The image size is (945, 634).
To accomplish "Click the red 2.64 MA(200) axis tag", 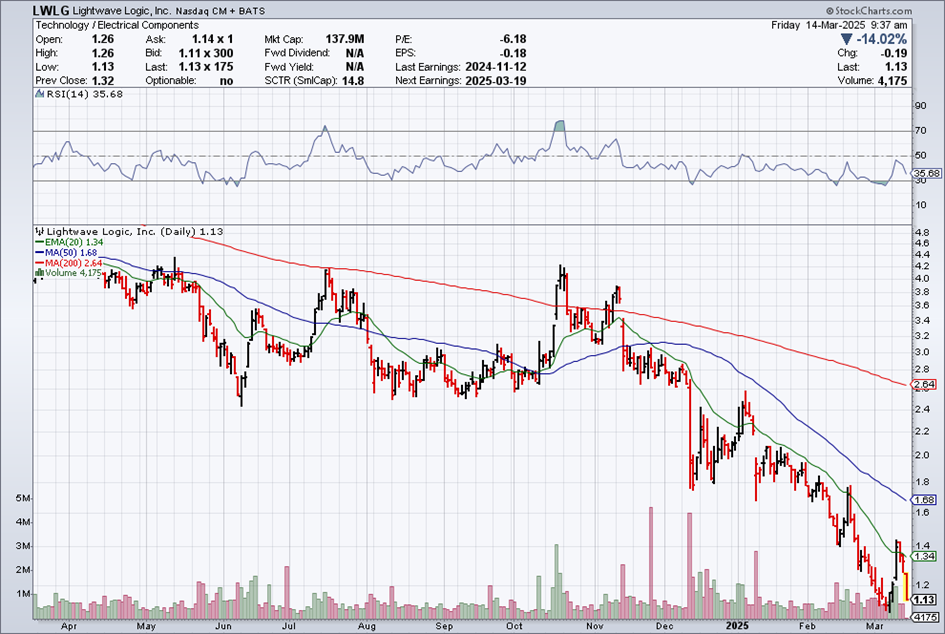I will pos(925,384).
